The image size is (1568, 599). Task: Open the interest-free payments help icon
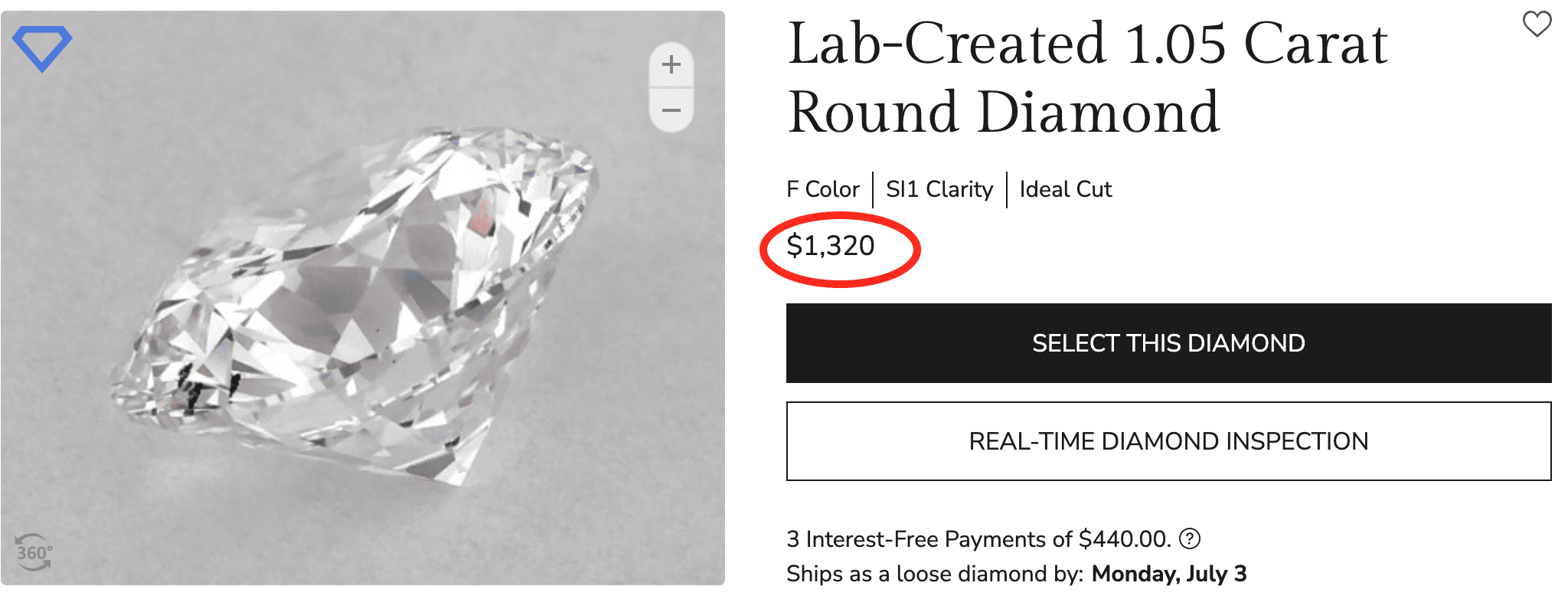point(1189,539)
